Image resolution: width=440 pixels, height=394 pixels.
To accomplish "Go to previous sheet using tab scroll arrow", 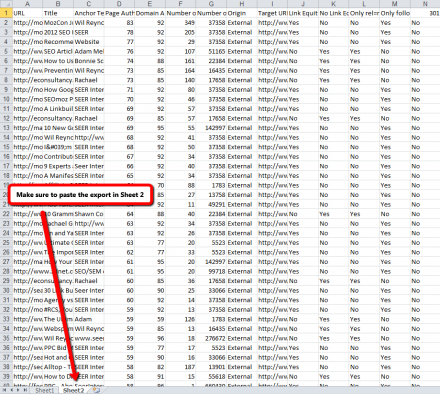I will (x=12, y=390).
